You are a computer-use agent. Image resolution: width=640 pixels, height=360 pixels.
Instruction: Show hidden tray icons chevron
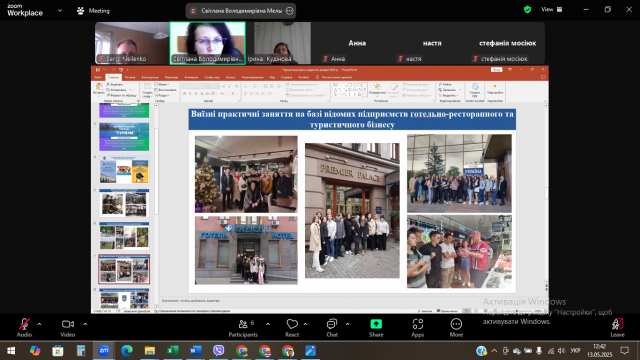[x=494, y=351]
